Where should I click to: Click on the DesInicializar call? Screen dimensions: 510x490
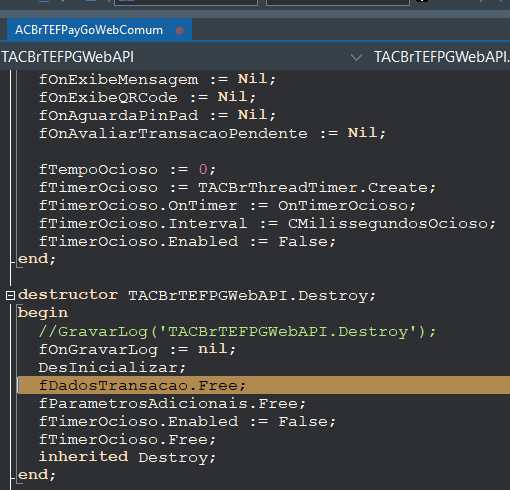112,368
